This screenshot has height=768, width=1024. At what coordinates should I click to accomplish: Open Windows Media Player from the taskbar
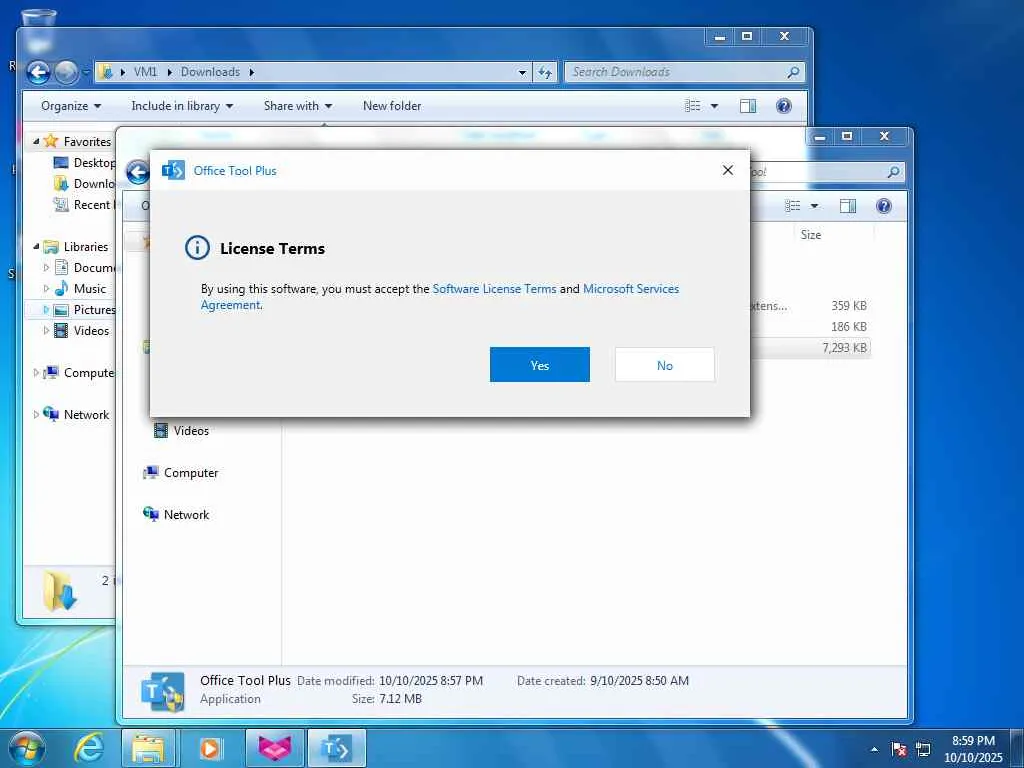click(x=210, y=748)
